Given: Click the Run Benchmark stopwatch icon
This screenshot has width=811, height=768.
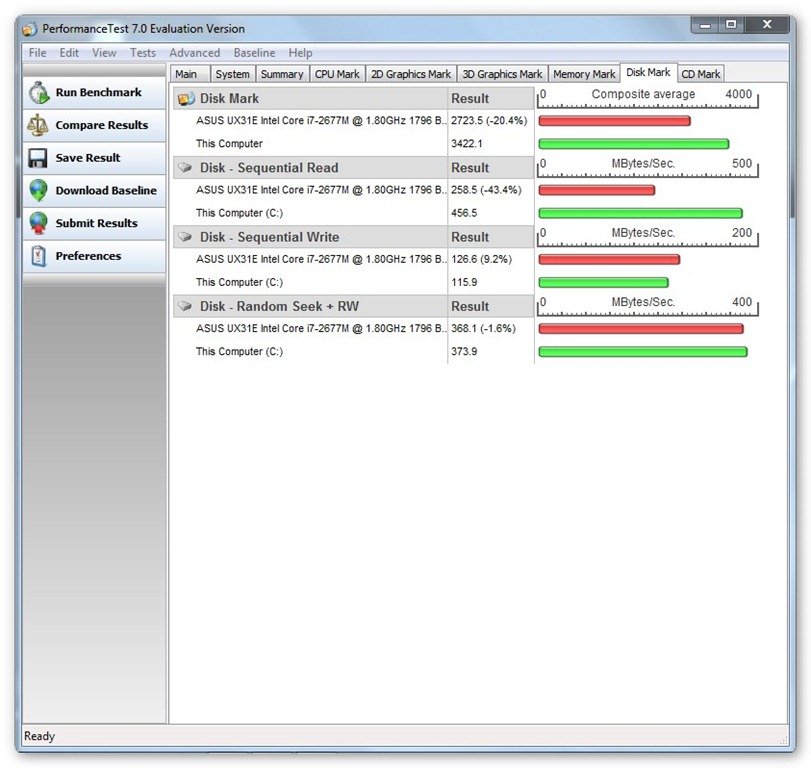Looking at the screenshot, I should click(39, 93).
